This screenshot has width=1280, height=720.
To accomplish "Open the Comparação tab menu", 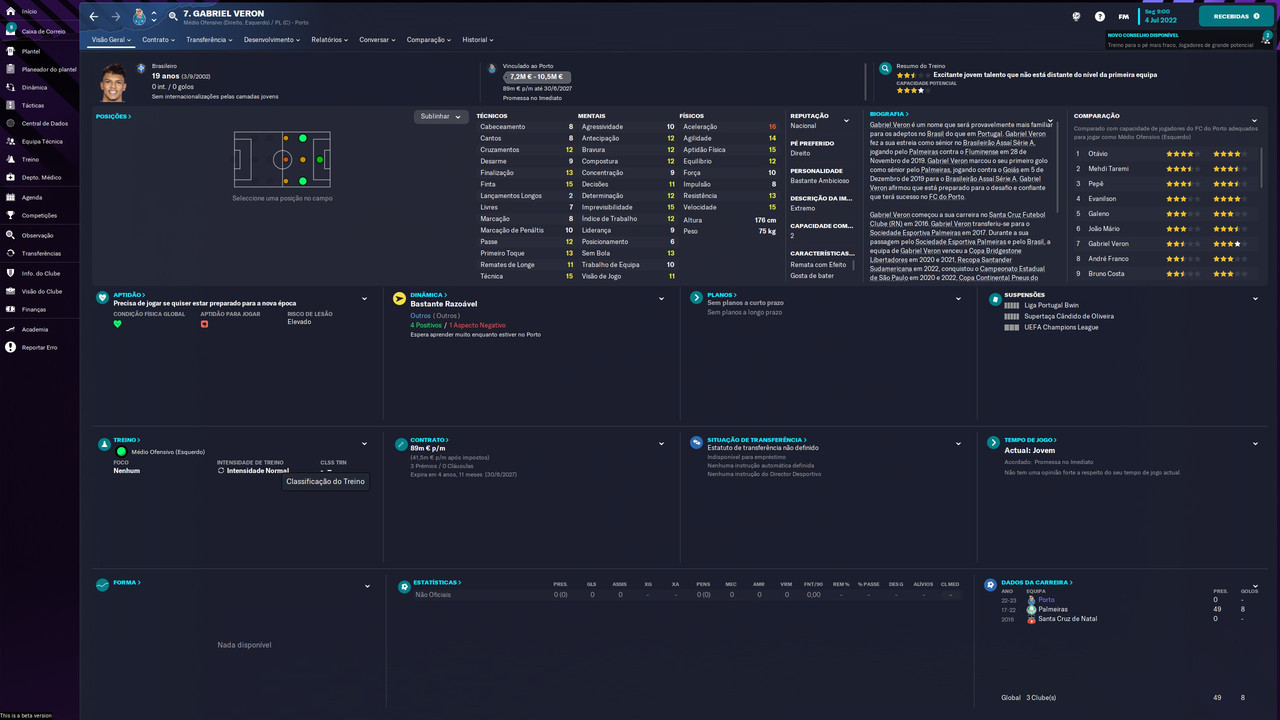I will [x=430, y=40].
